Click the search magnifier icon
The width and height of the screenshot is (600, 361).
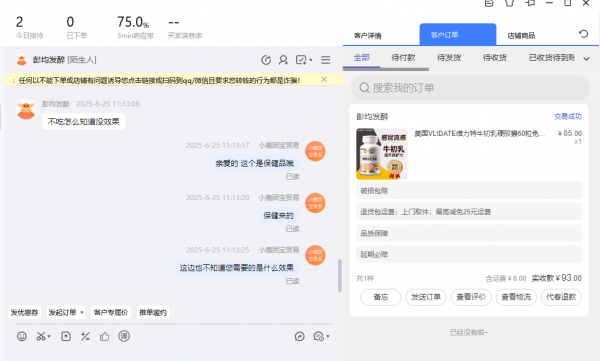coord(364,88)
